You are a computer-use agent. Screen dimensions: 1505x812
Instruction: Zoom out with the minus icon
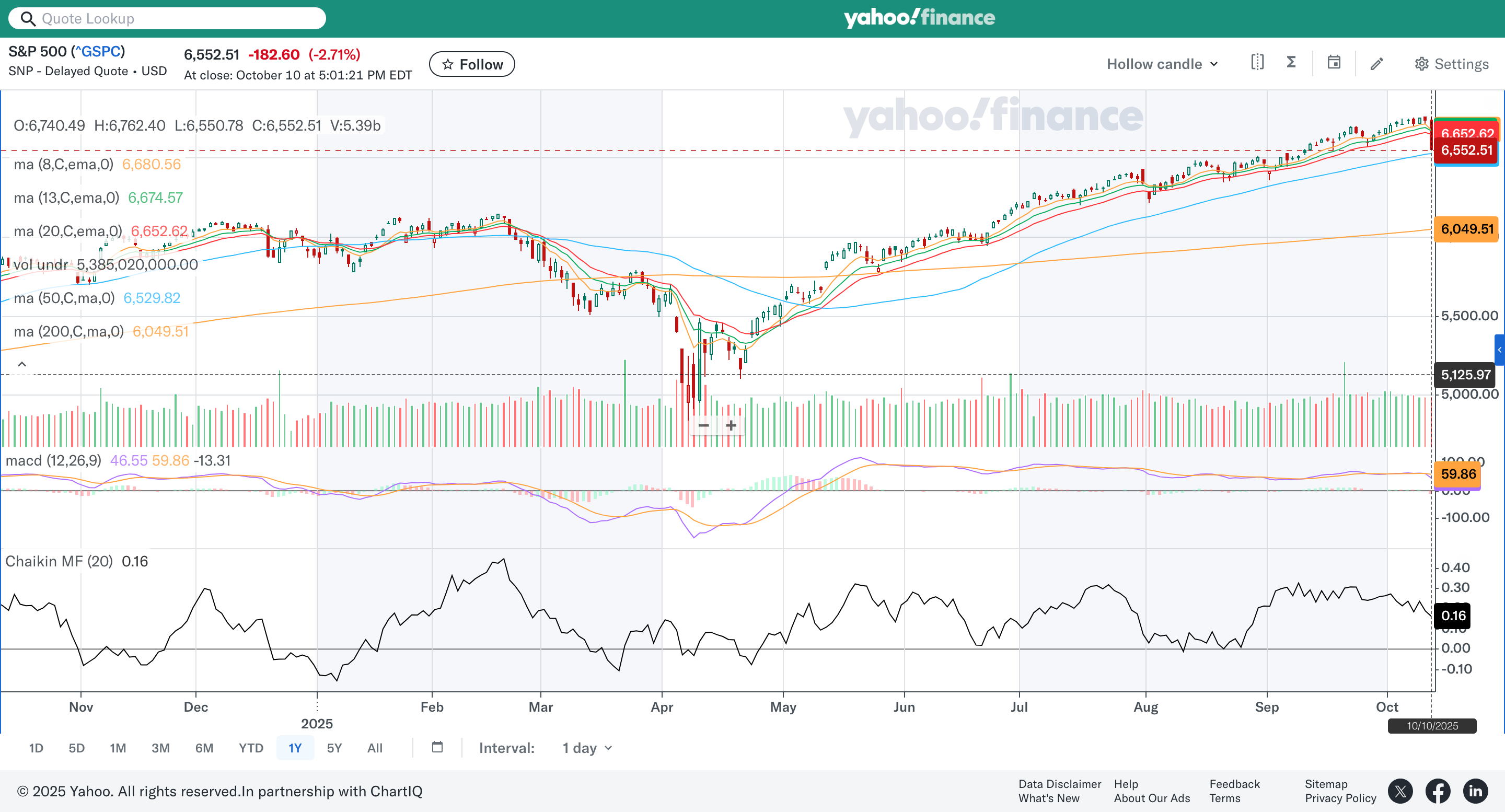(703, 425)
